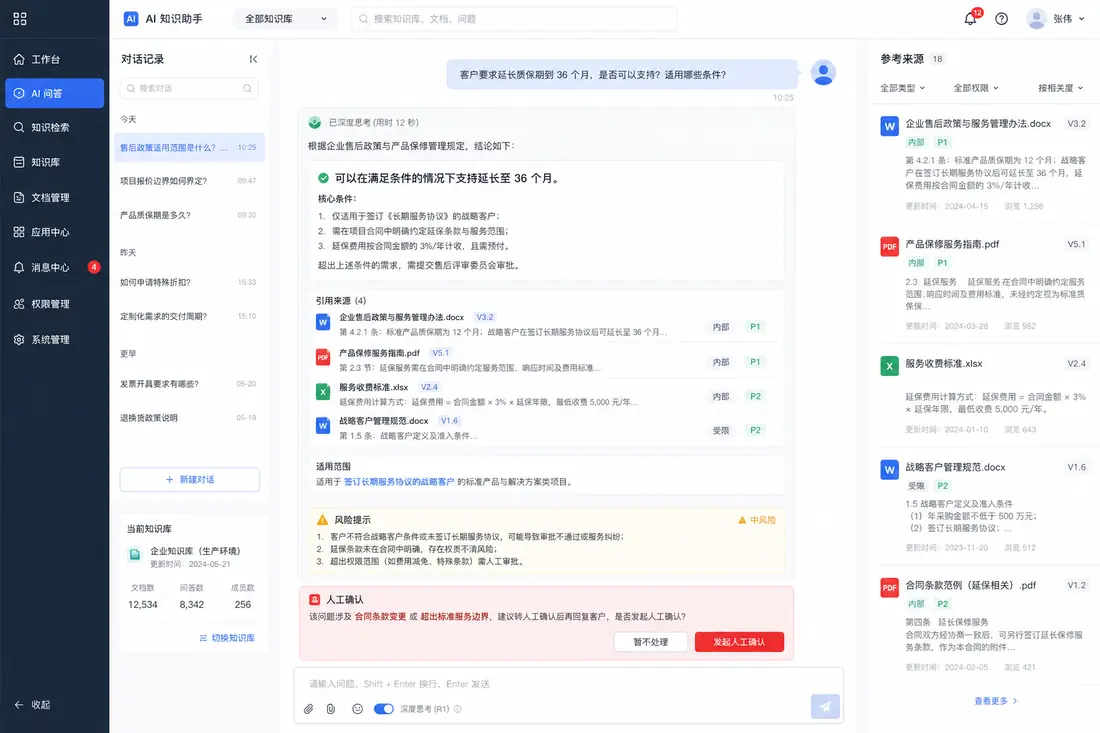Open conversation 发票开具要求有哪些?
Viewport: 1100px width, 733px height.
[x=189, y=384]
